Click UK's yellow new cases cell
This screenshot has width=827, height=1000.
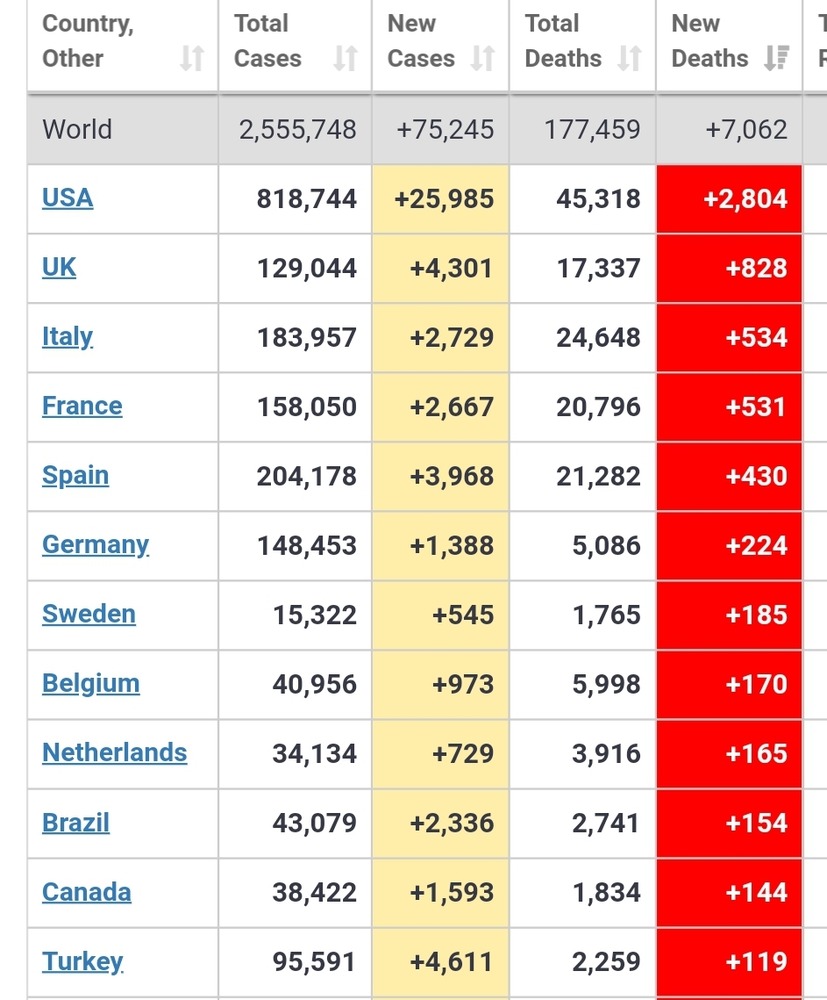coord(440,268)
